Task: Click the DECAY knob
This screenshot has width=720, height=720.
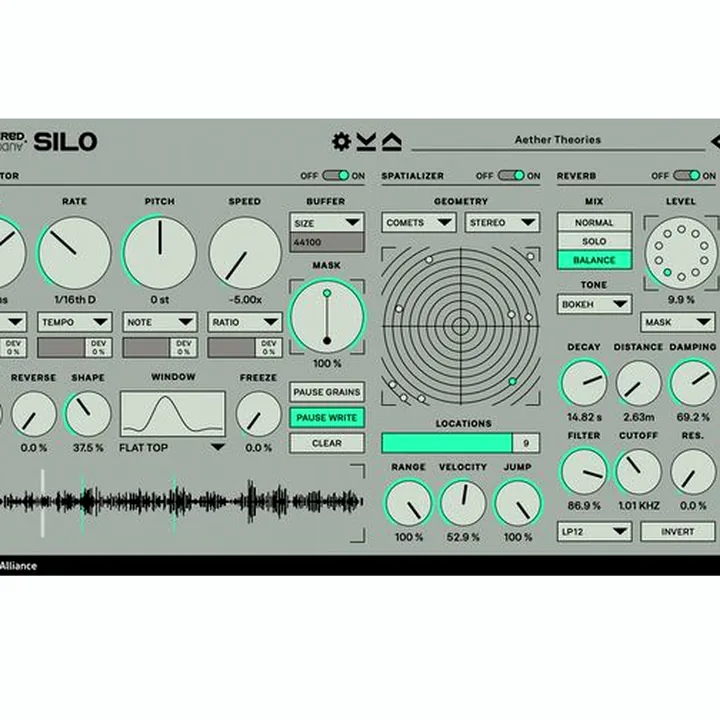Action: click(584, 383)
